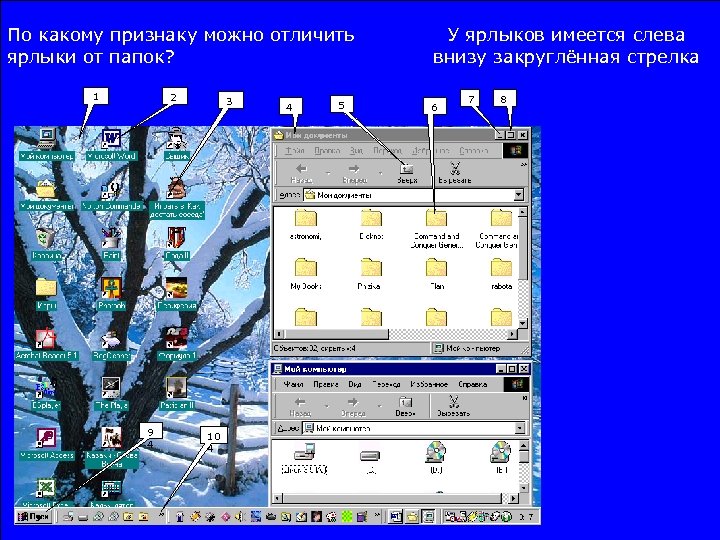Image resolution: width=720 pixels, height=540 pixels.
Task: Open the Диск 3,5 (A:) floppy drive
Action: (x=304, y=458)
